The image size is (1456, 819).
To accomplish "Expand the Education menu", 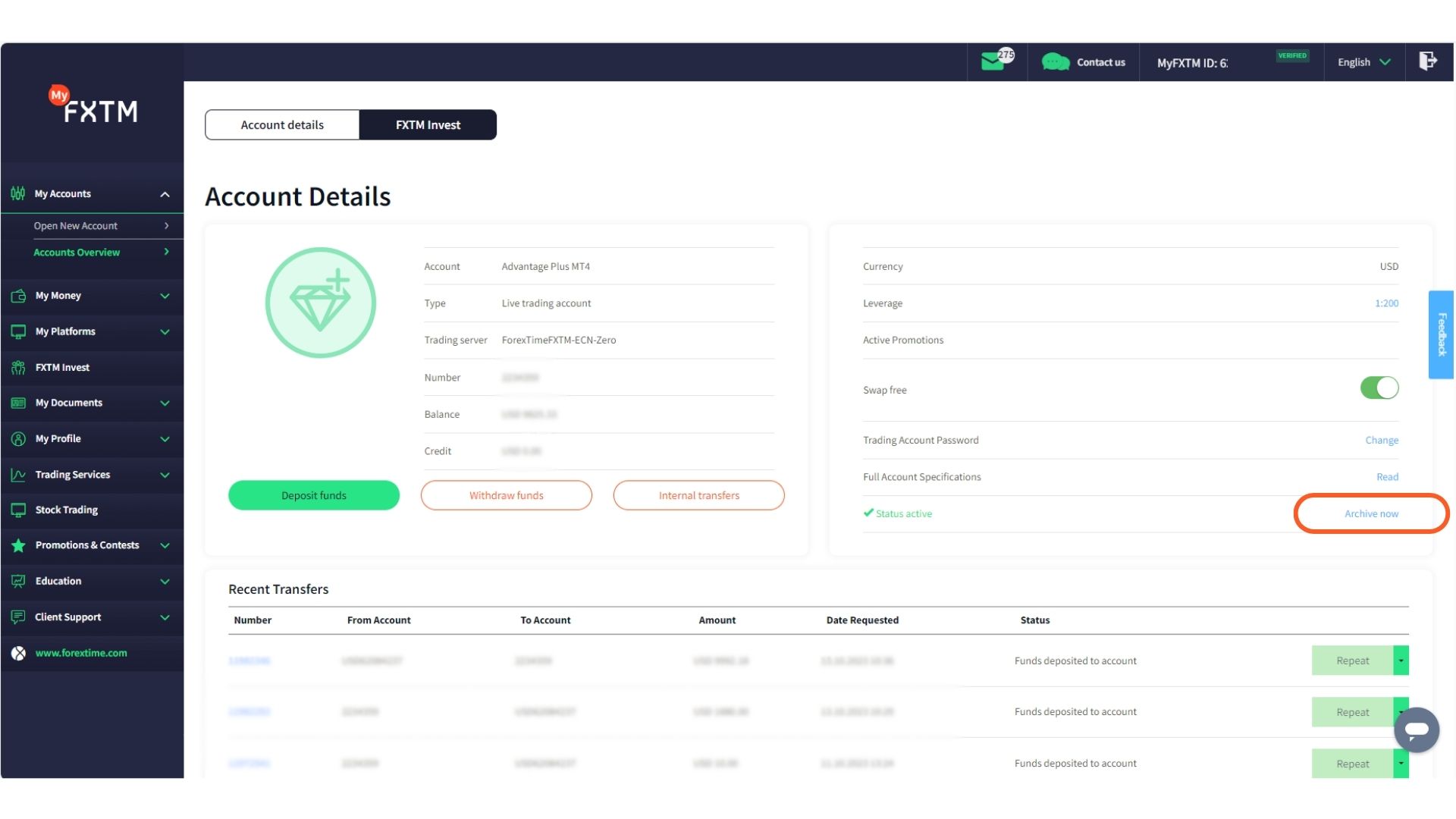I will tap(165, 582).
